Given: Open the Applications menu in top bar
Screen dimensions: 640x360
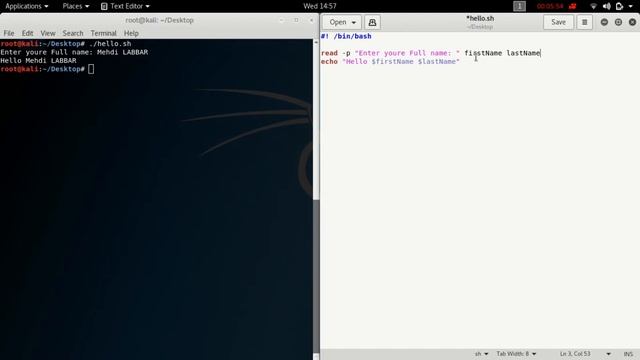Looking at the screenshot, I should pos(27,6).
